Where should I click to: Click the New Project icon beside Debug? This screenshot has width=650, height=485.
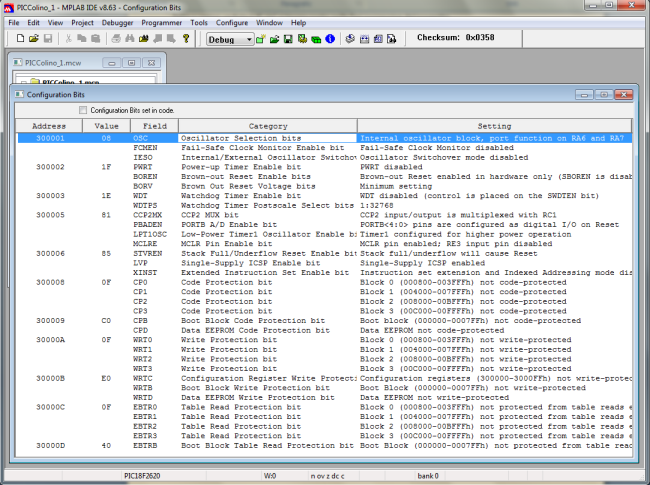click(260, 39)
